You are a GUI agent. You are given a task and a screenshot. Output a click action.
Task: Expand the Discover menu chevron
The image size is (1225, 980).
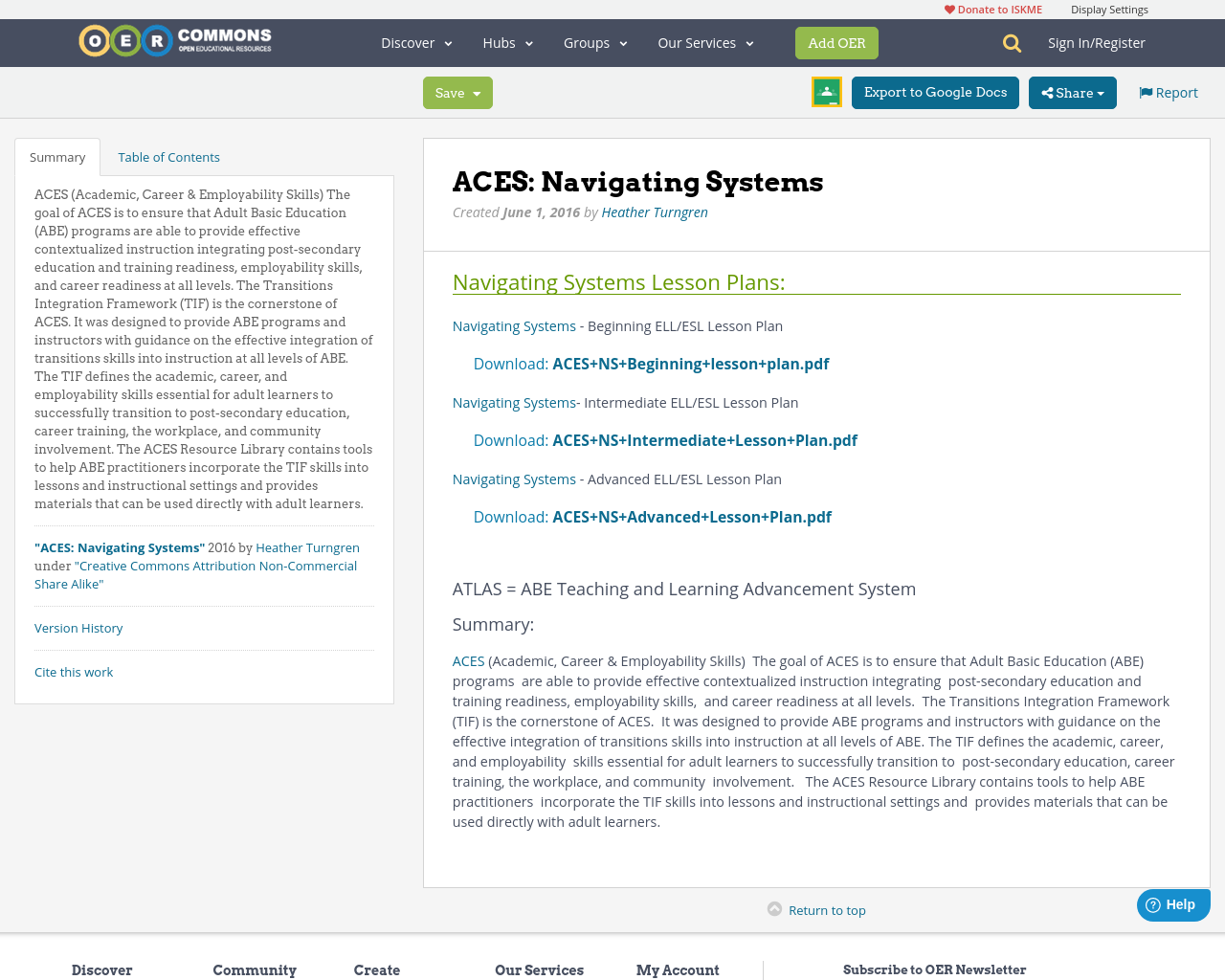pos(446,42)
